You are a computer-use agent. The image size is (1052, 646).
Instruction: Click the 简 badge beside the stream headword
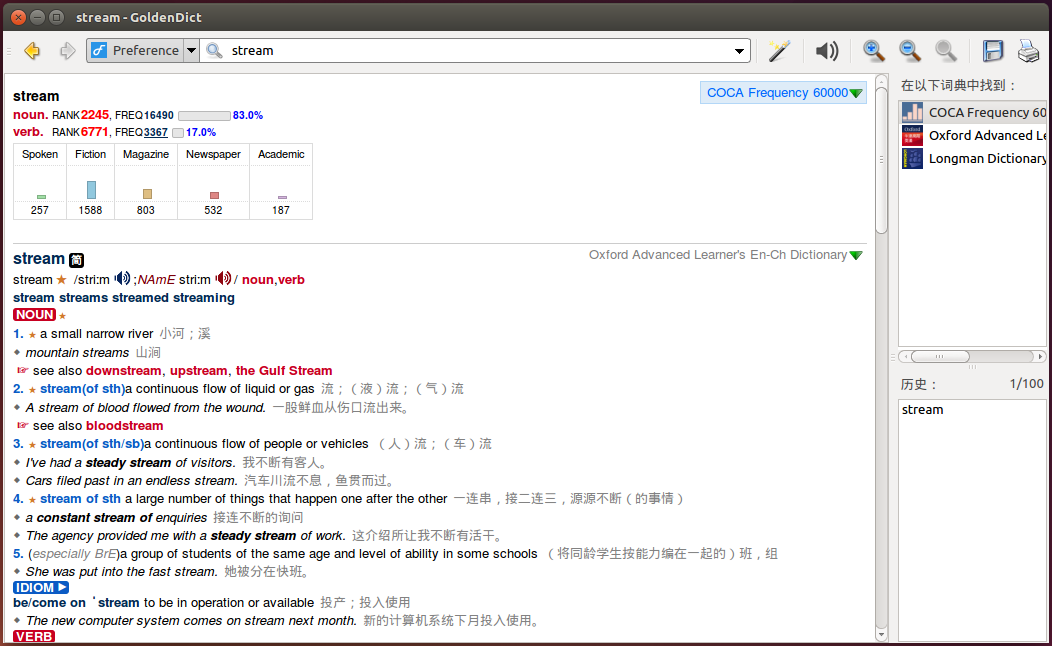click(76, 260)
